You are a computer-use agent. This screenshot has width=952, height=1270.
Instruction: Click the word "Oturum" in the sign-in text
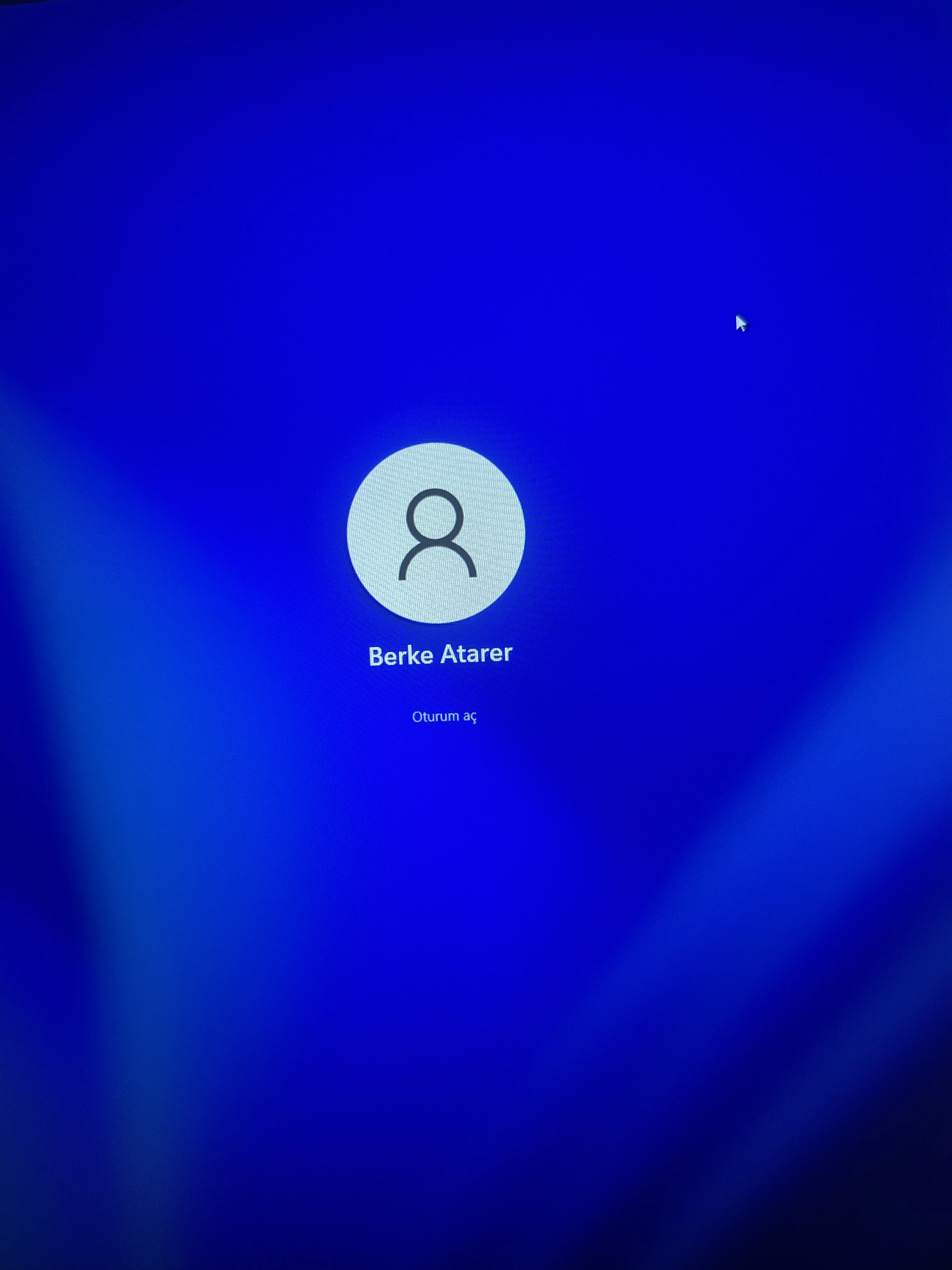[435, 717]
